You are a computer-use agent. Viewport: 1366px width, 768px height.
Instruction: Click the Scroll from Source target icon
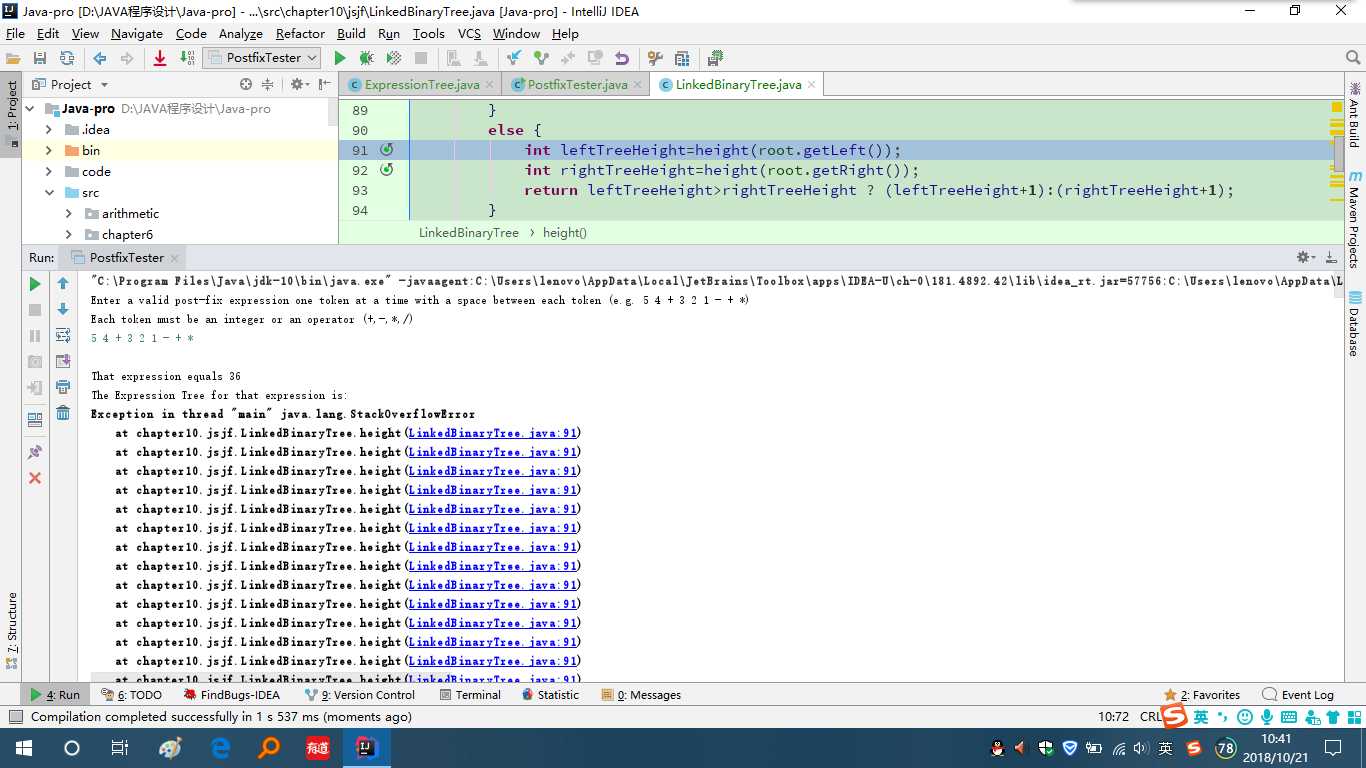click(x=246, y=85)
